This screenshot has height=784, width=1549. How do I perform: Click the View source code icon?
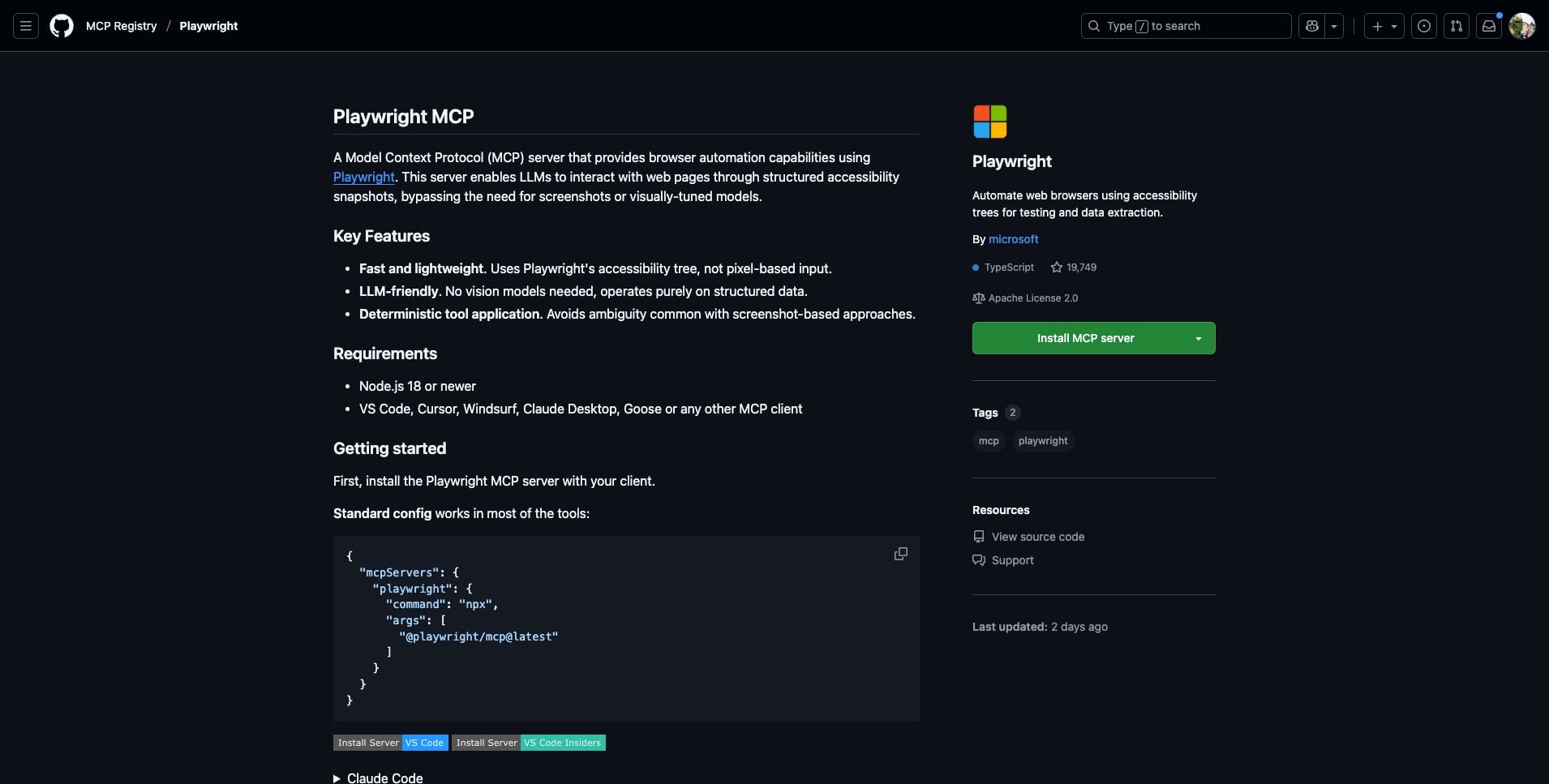(979, 536)
